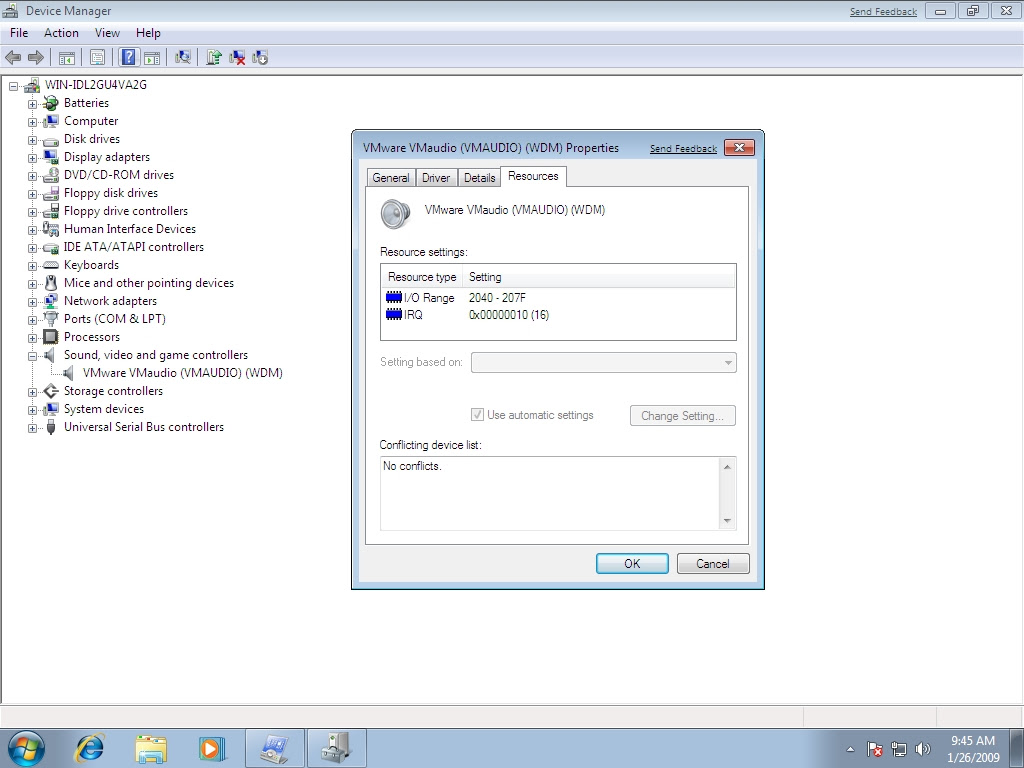Click the OK button
Image resolution: width=1024 pixels, height=768 pixels.
[x=632, y=564]
